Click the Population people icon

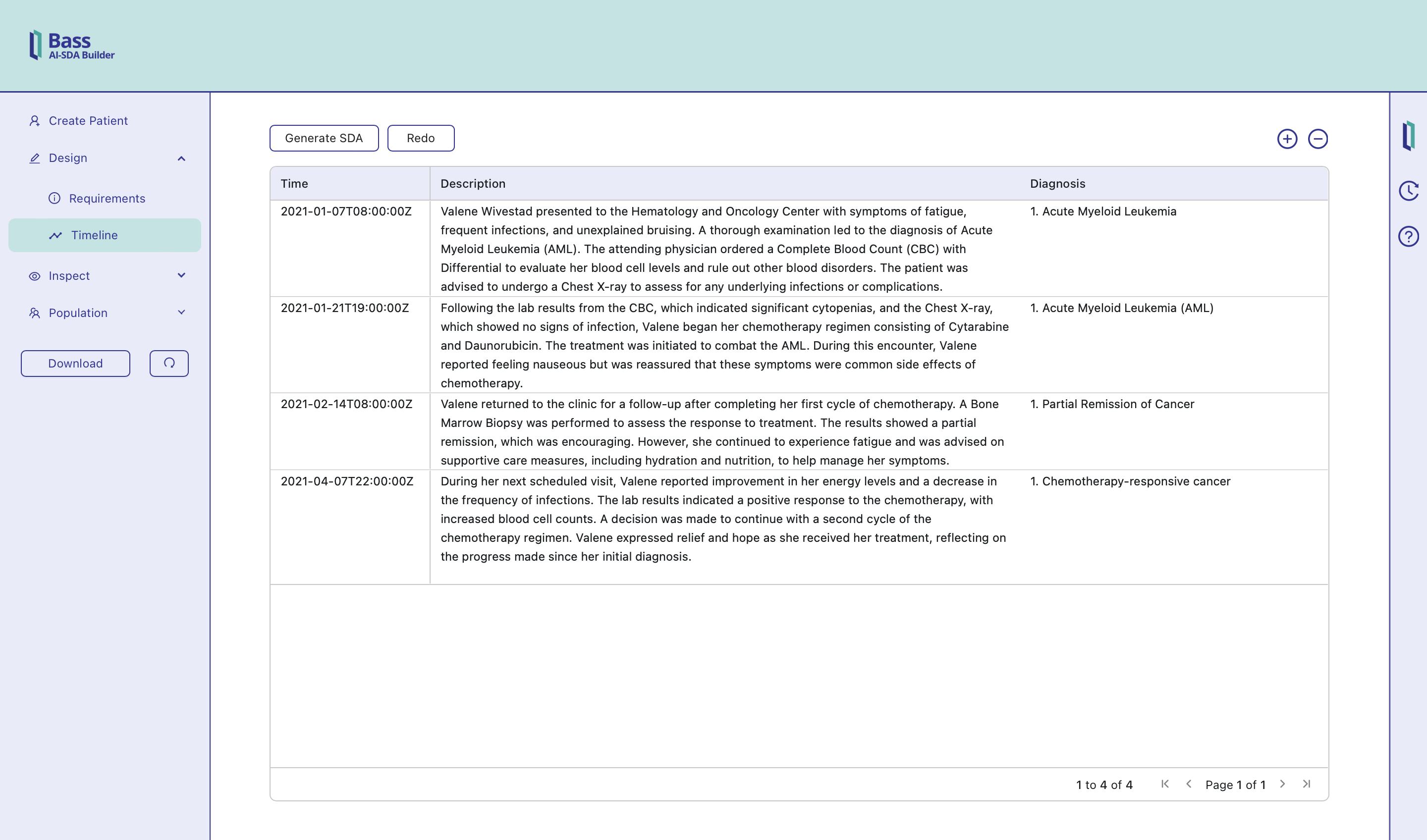click(x=35, y=313)
